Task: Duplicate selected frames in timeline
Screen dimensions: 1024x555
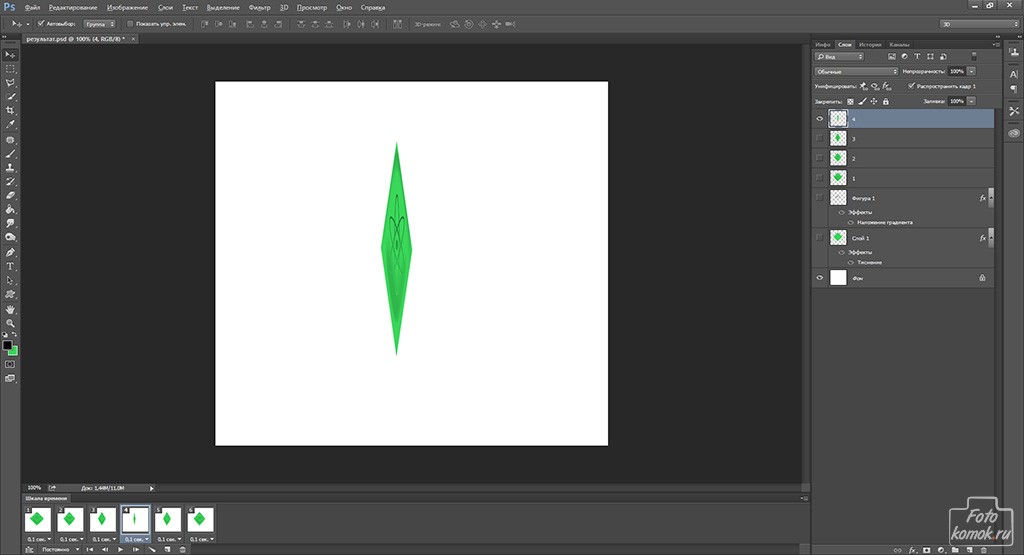Action: [167, 550]
